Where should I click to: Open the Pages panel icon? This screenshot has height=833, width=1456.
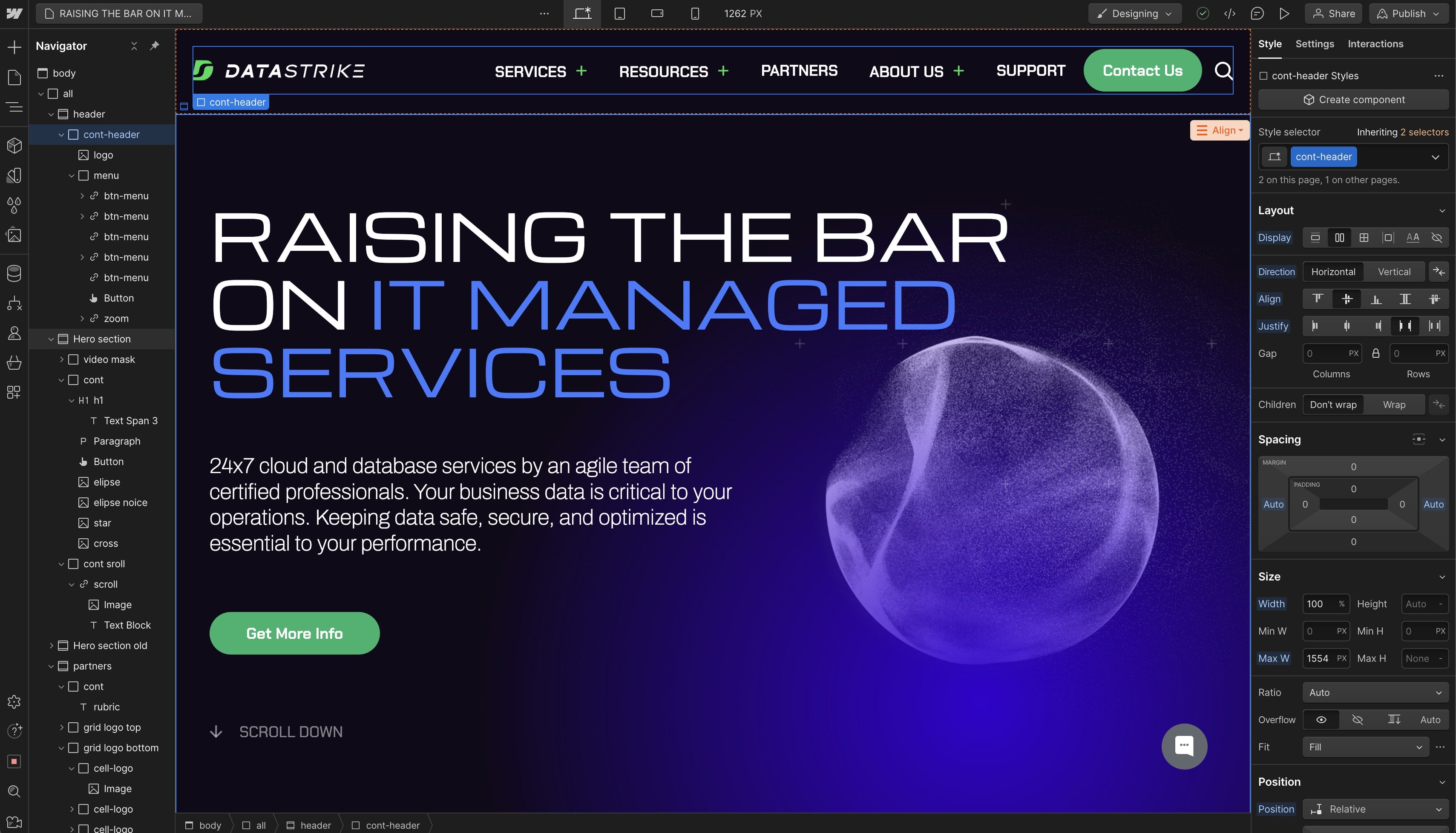pyautogui.click(x=14, y=77)
